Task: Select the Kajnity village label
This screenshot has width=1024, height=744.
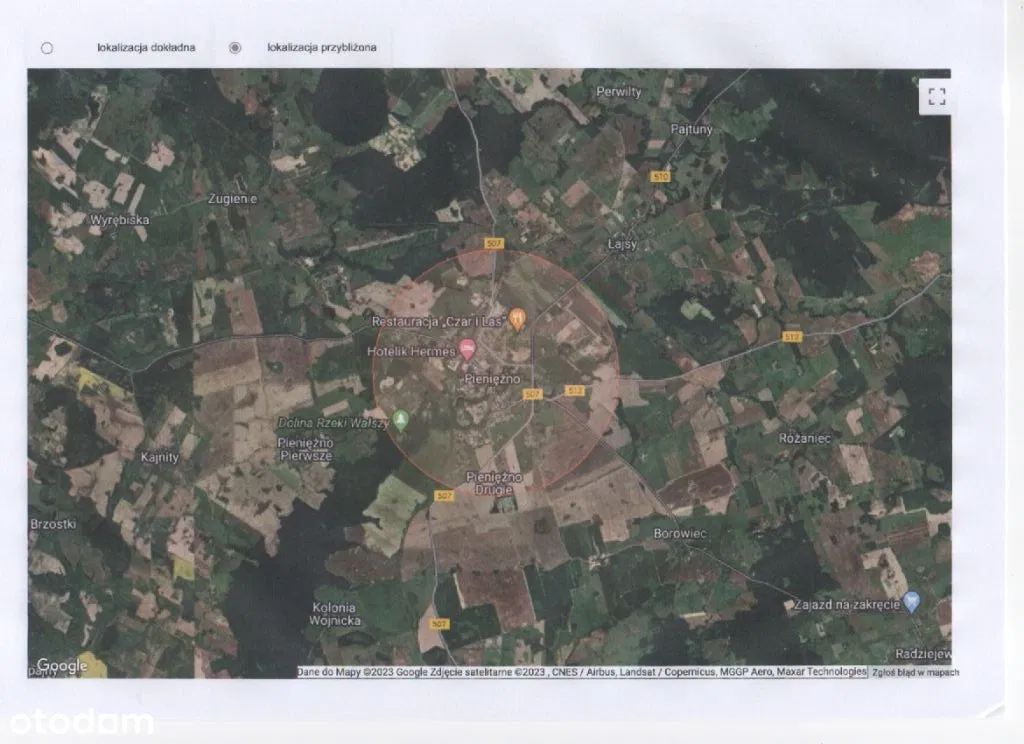Action: click(160, 457)
